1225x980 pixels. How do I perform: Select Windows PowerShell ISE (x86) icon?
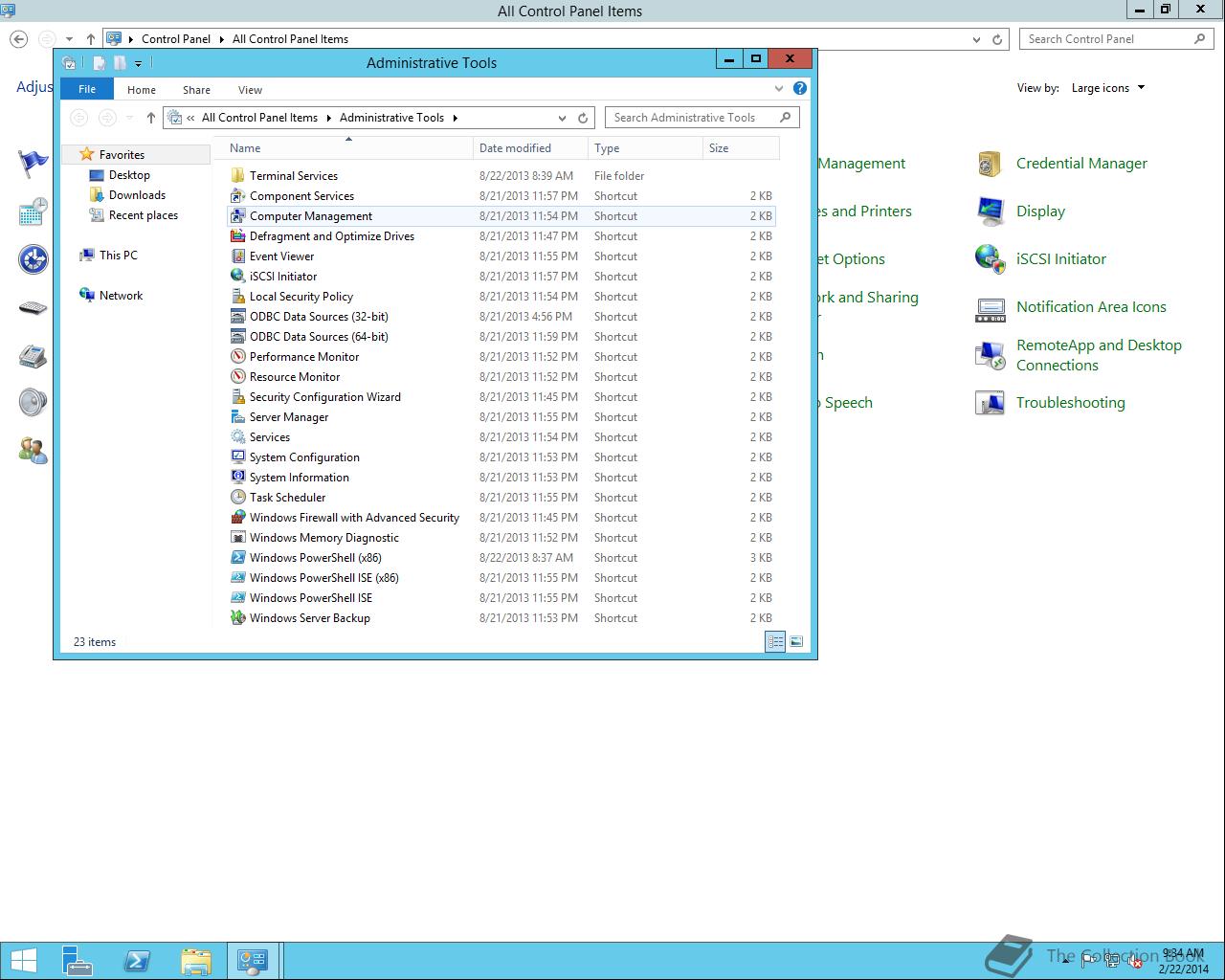[x=237, y=578]
